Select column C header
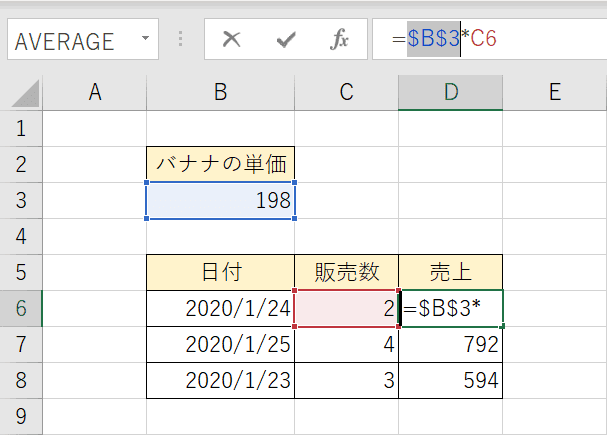607x435 pixels. (346, 92)
